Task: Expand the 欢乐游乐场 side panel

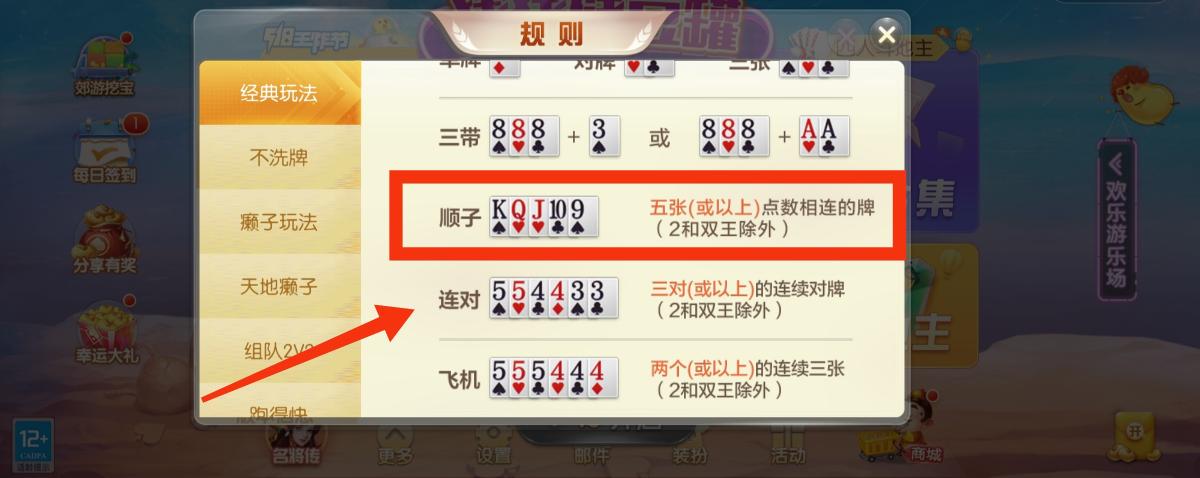Action: pos(1116,221)
